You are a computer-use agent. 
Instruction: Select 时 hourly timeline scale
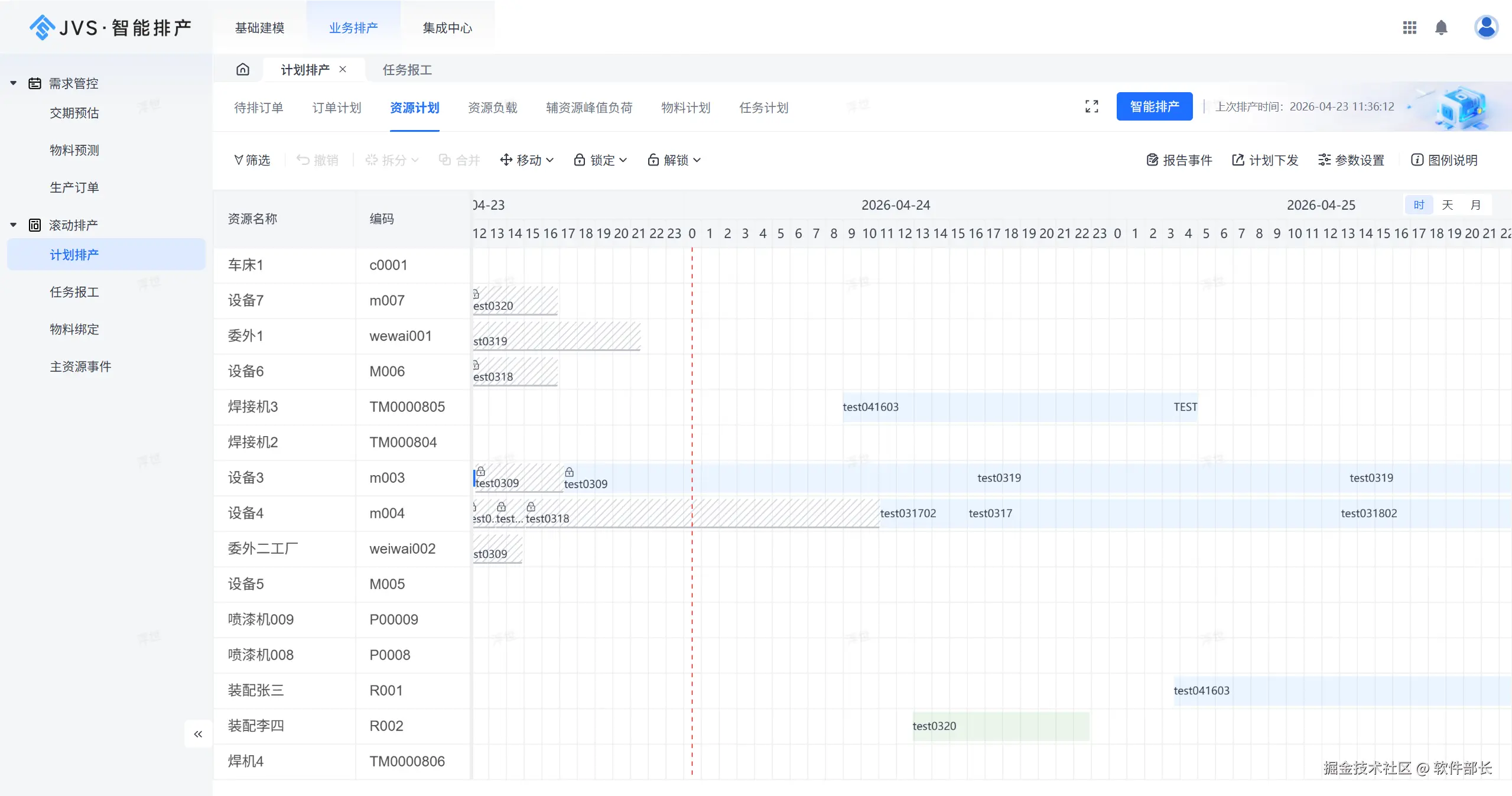click(1419, 205)
